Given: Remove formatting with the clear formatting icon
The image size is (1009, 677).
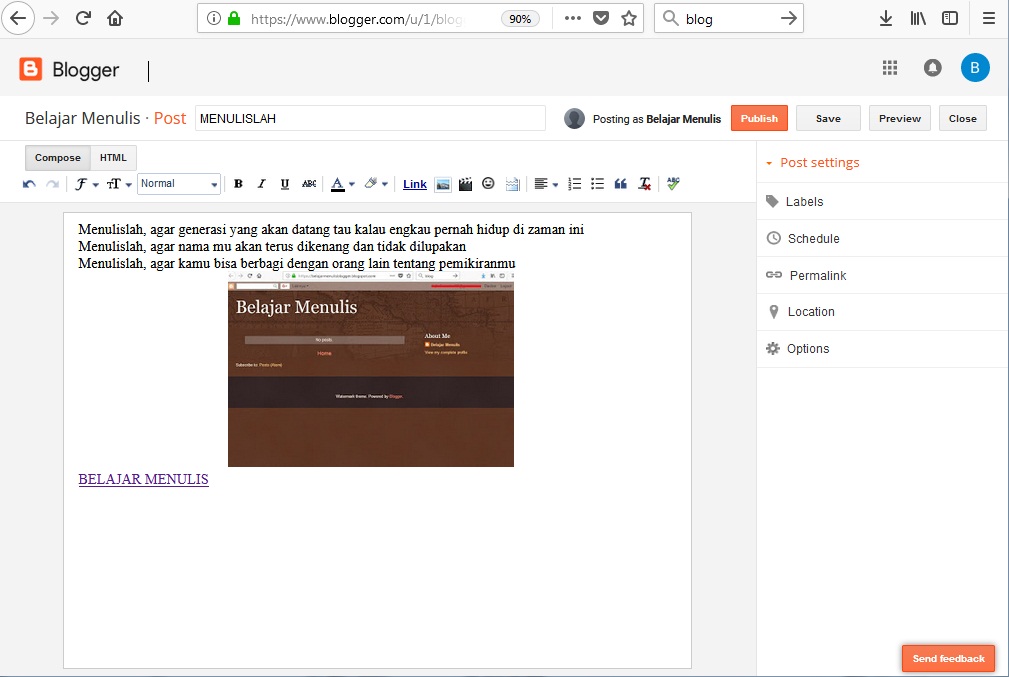Looking at the screenshot, I should 644,184.
